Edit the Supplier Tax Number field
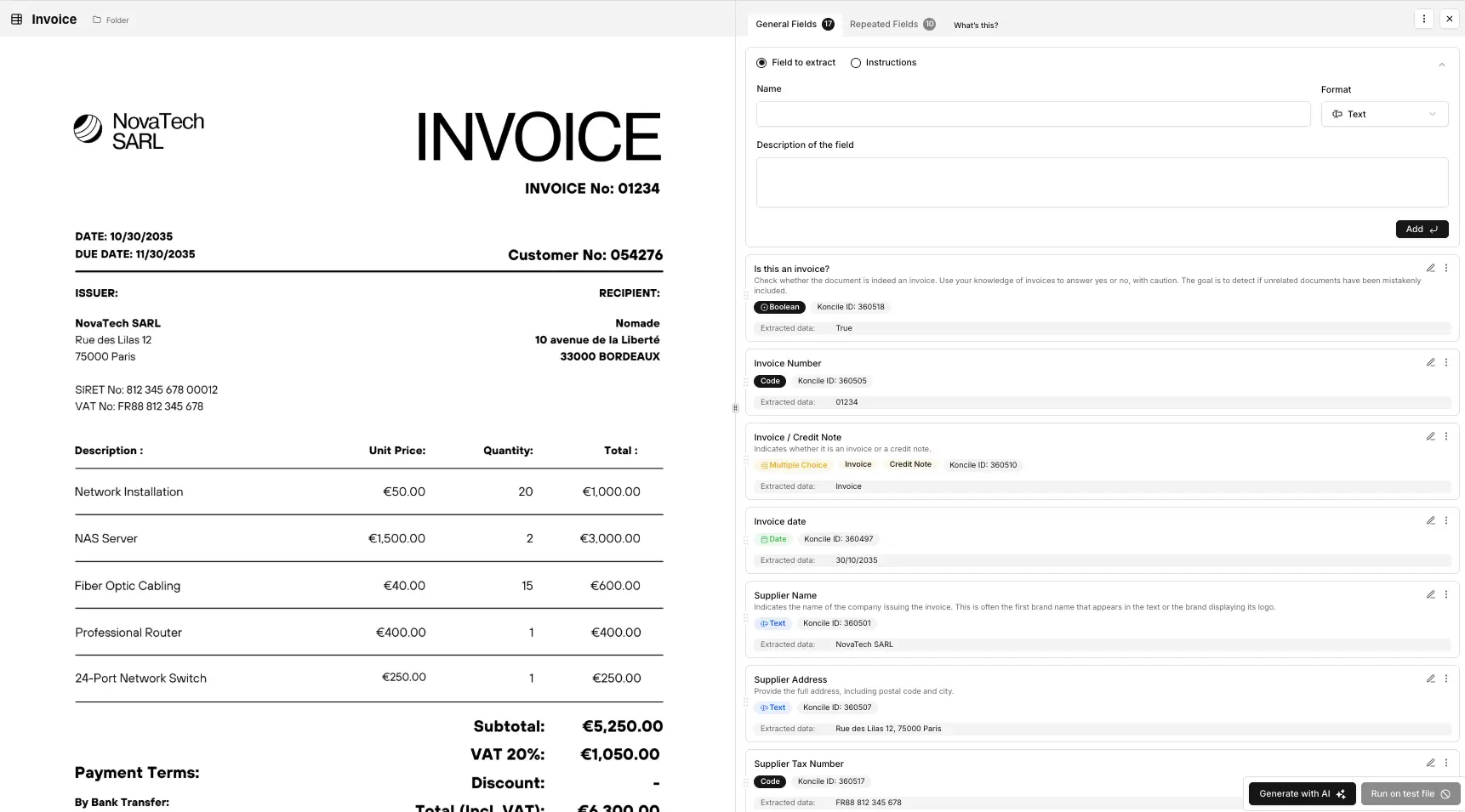The width and height of the screenshot is (1465, 812). click(1431, 763)
